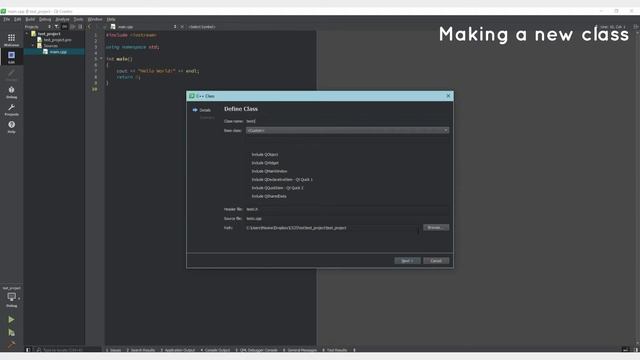Screen dimensions: 640x360
Task: Click the Browse button next to Path
Action: coord(436,227)
